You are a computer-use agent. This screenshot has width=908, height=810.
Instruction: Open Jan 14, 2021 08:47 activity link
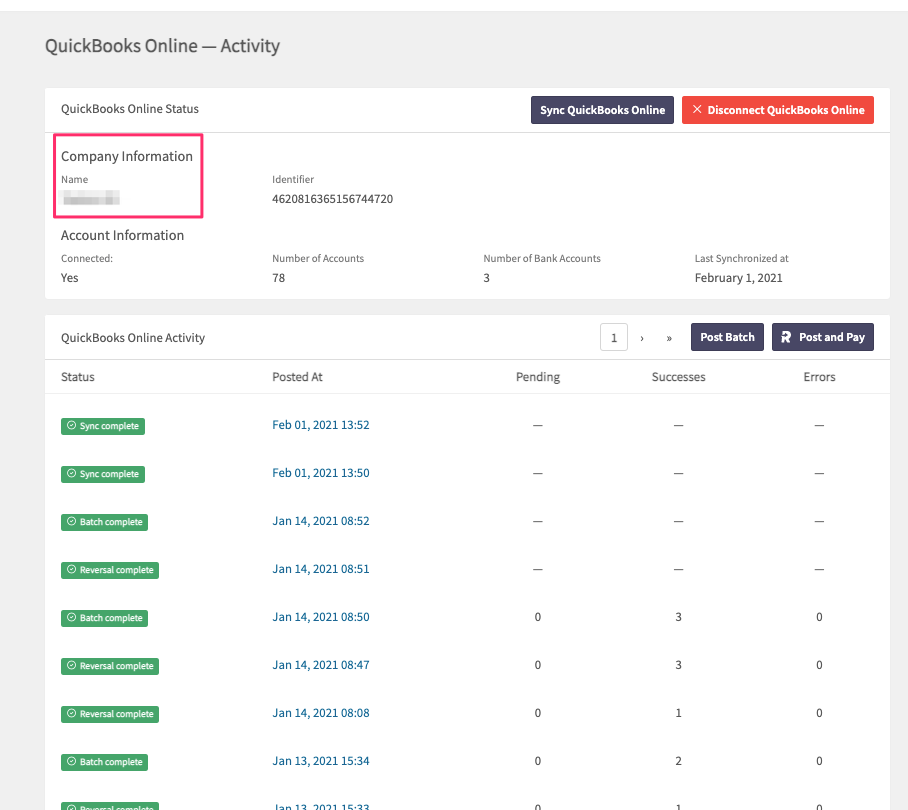coord(321,665)
